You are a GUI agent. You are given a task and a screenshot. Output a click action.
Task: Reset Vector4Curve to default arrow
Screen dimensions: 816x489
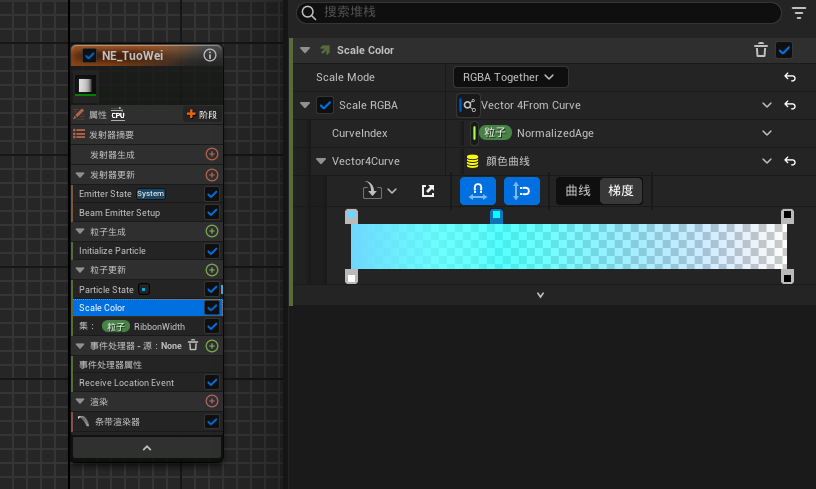click(x=790, y=161)
